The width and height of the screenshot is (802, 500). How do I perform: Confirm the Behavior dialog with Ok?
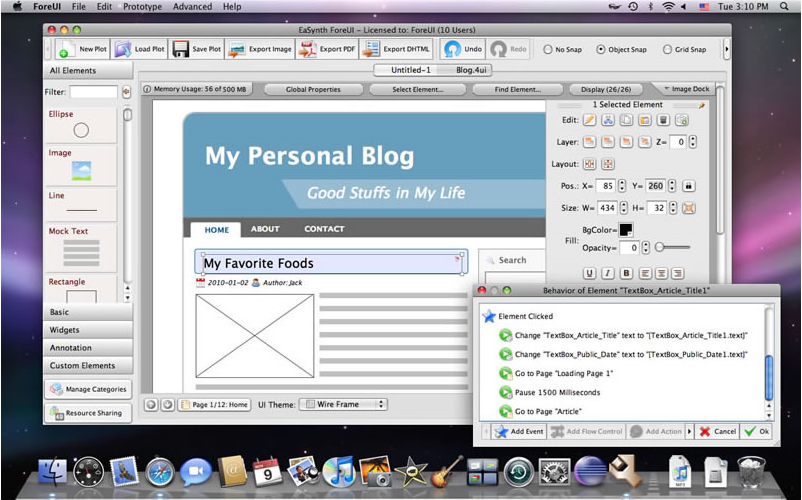point(756,431)
